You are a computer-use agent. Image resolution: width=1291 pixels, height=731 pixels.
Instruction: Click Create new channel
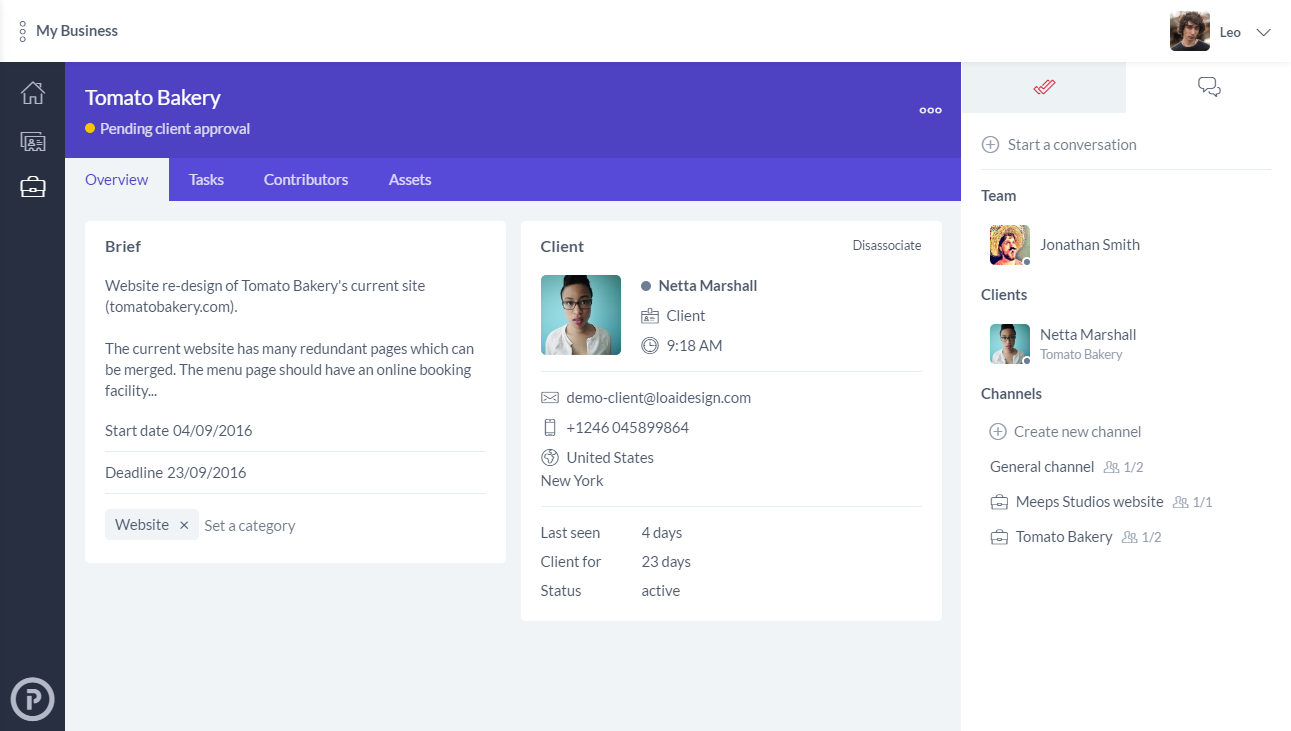point(1077,431)
